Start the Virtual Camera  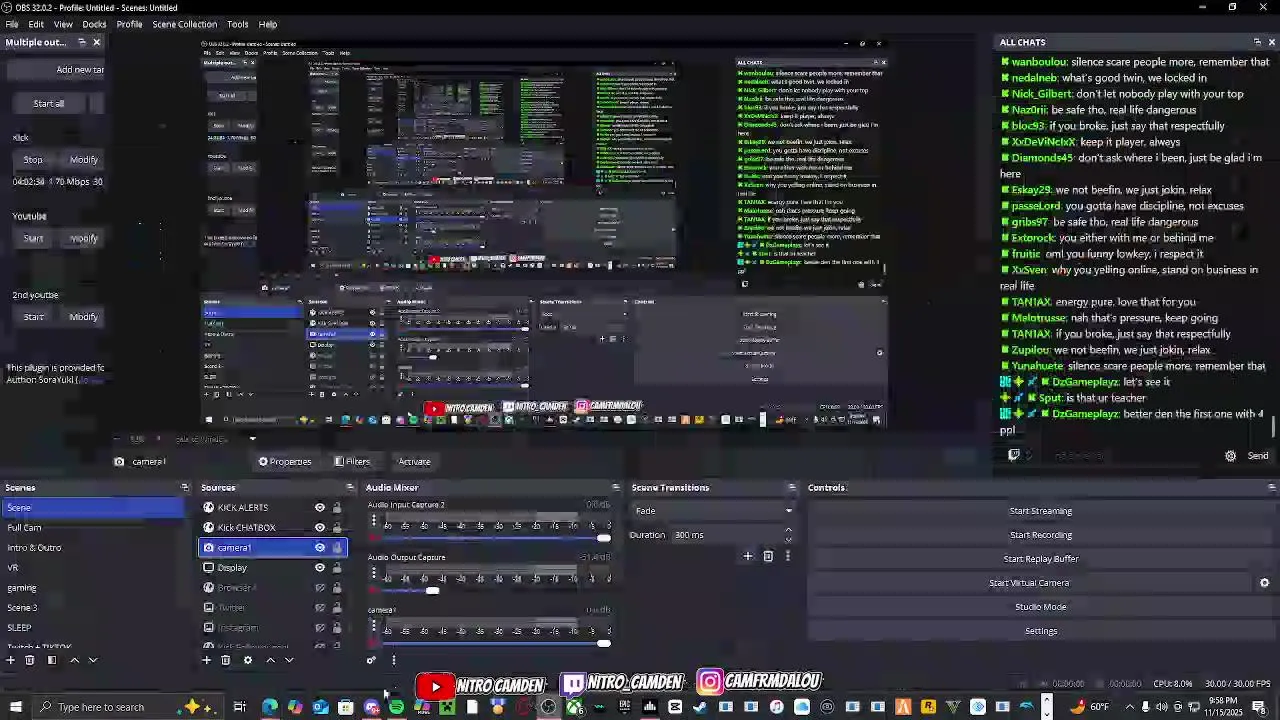[1029, 583]
